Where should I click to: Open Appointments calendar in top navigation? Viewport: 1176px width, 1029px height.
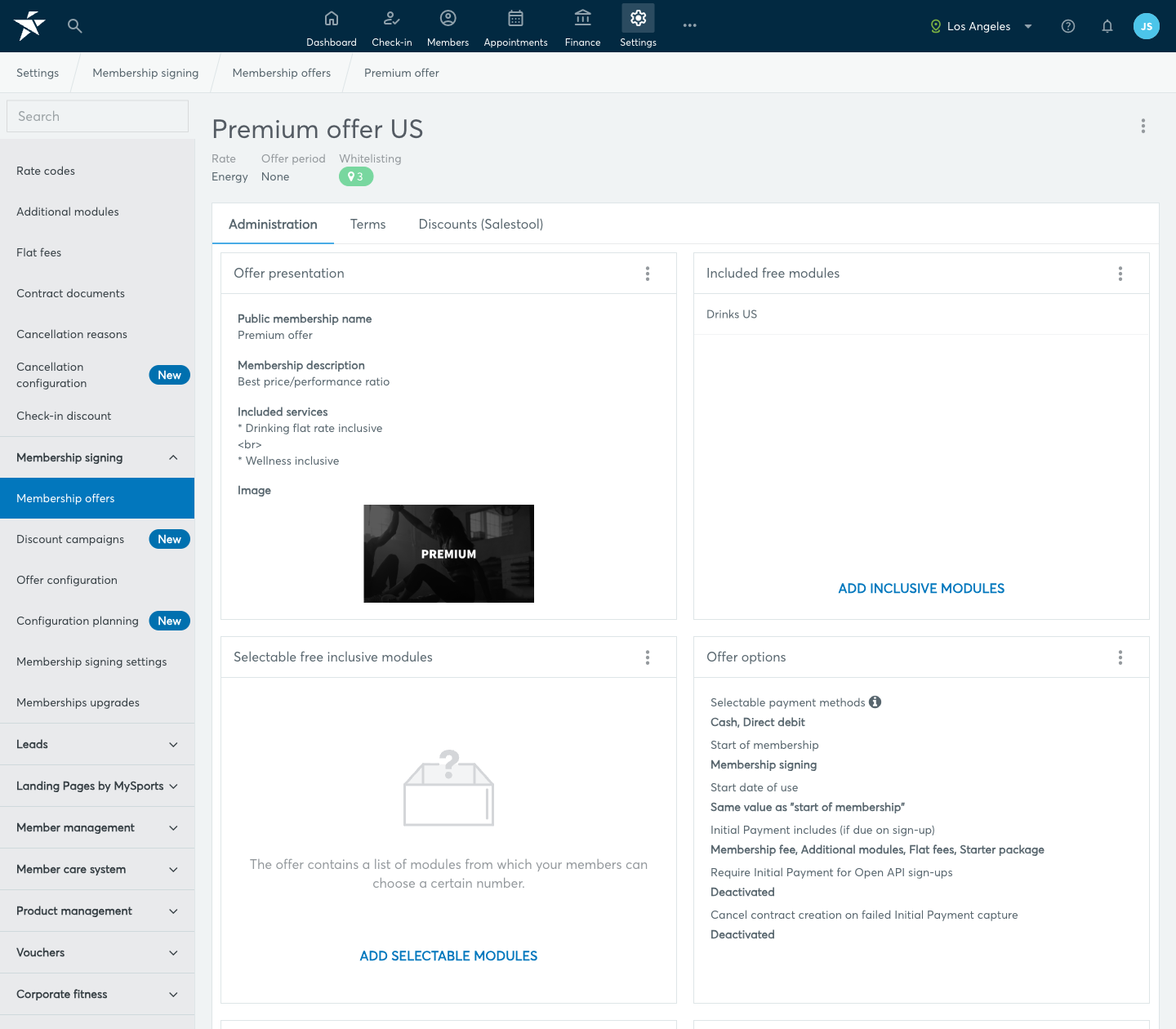pos(516,27)
